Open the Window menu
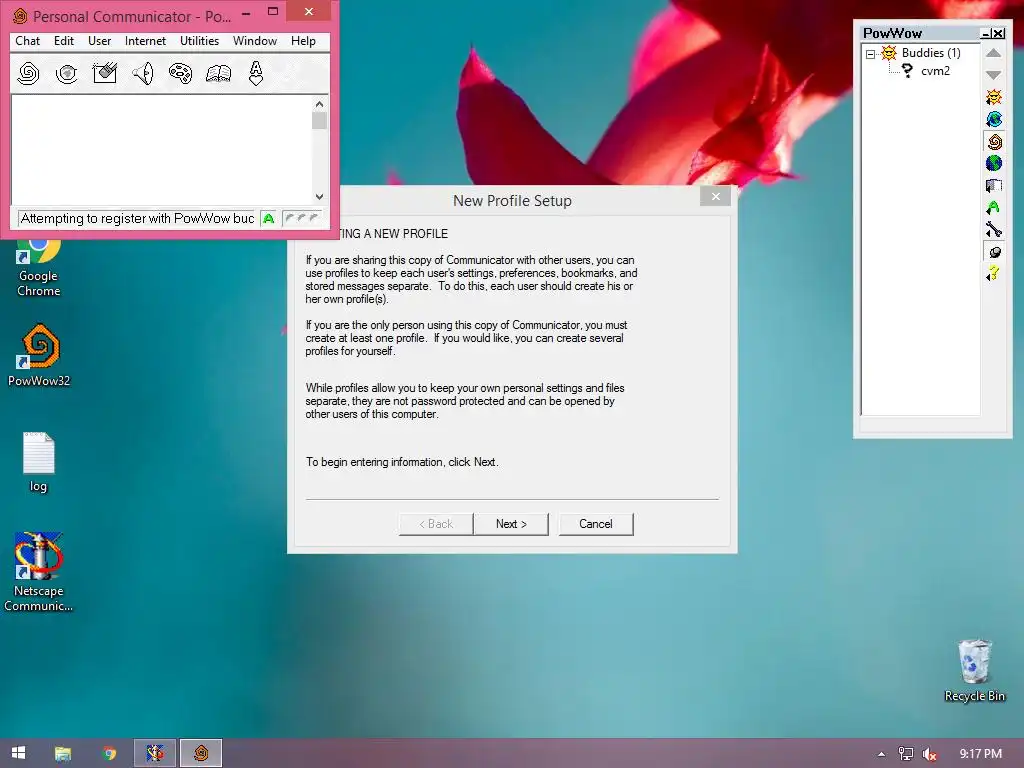 point(255,40)
